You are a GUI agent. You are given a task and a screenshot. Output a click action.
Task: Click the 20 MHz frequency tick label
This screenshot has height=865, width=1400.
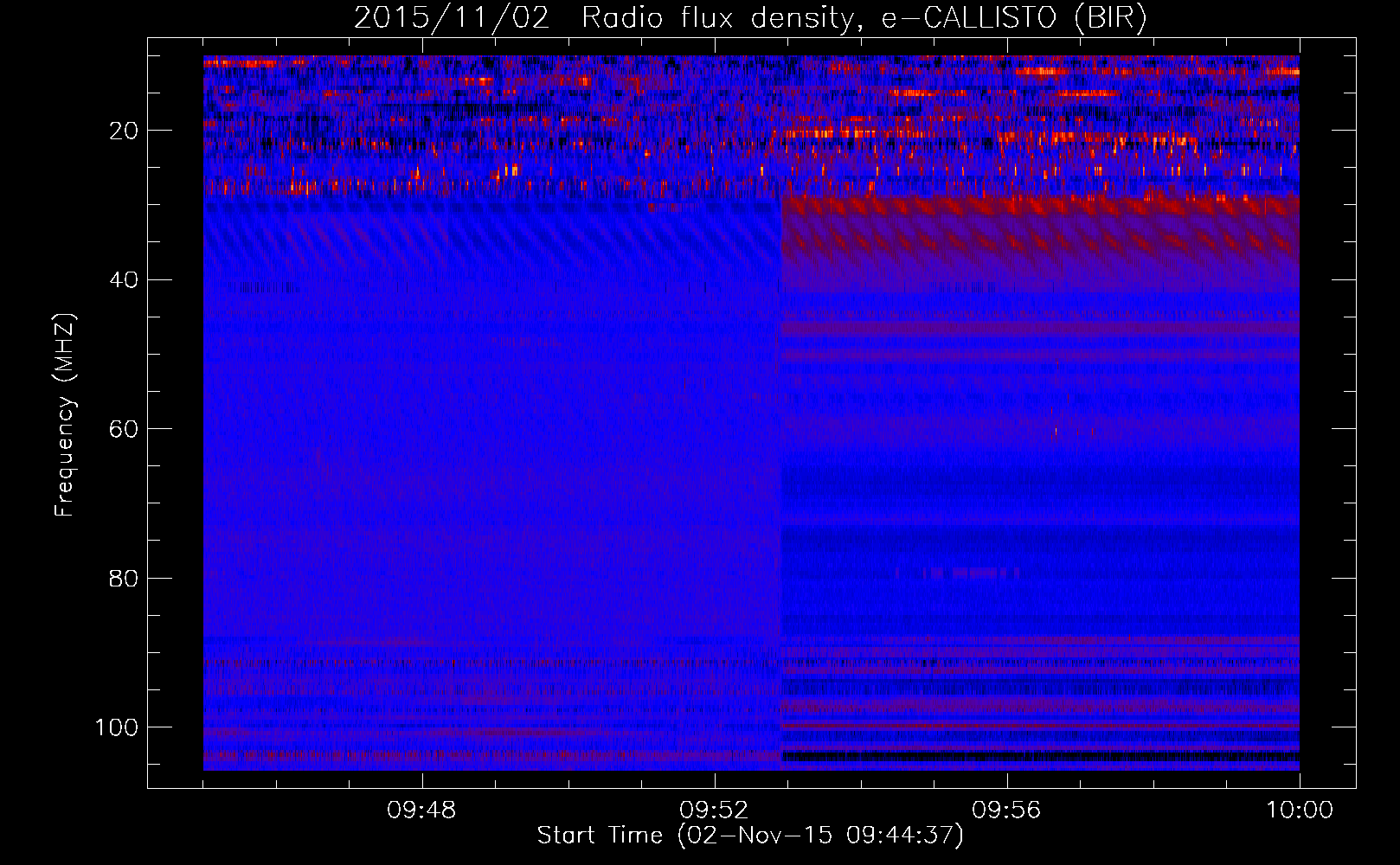pyautogui.click(x=125, y=131)
